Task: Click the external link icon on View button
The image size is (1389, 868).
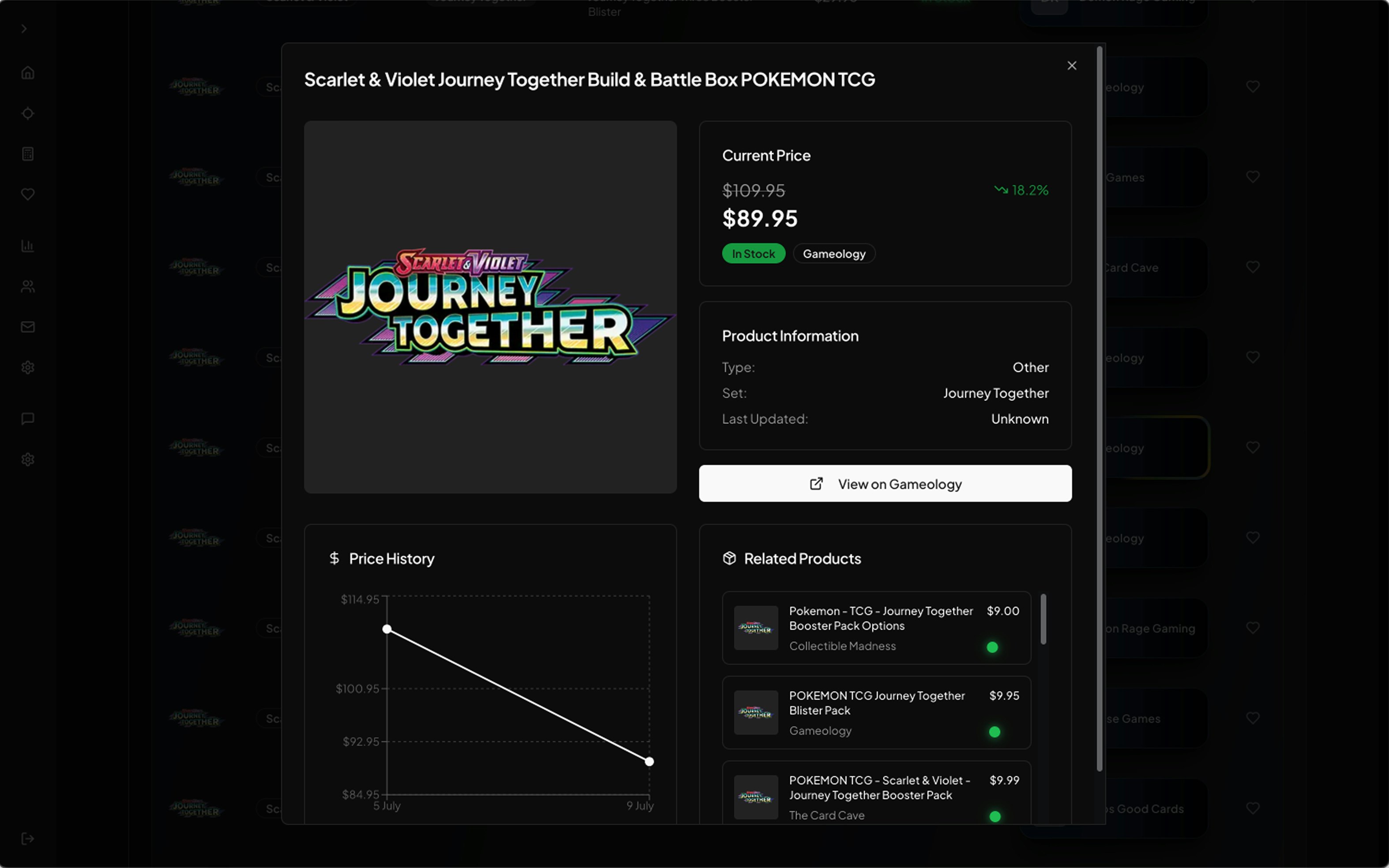Action: (816, 484)
